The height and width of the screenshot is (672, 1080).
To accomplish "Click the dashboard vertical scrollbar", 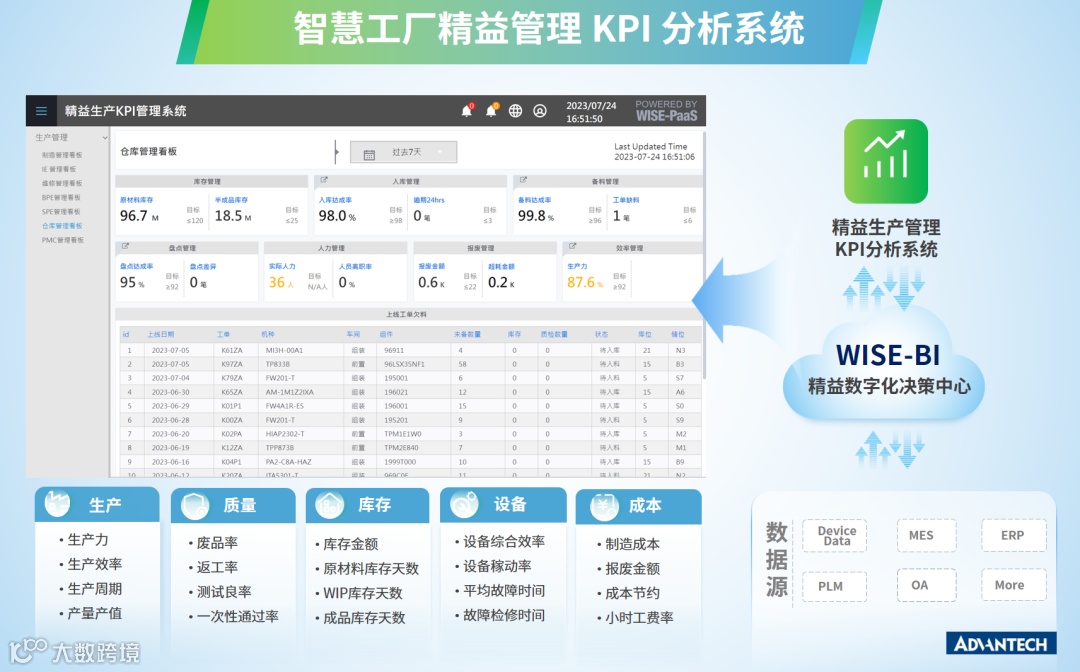I will point(704,255).
